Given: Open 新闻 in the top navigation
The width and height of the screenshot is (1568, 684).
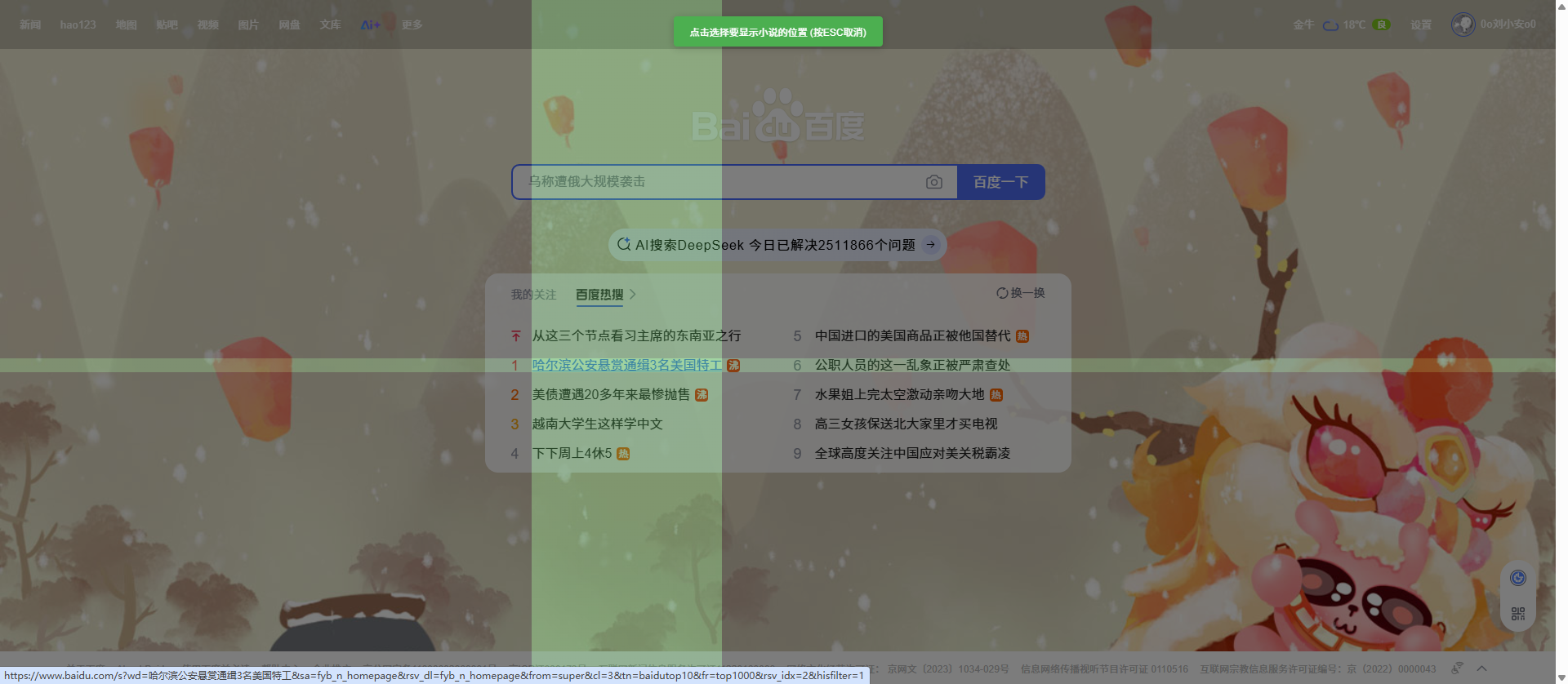Looking at the screenshot, I should coord(30,24).
